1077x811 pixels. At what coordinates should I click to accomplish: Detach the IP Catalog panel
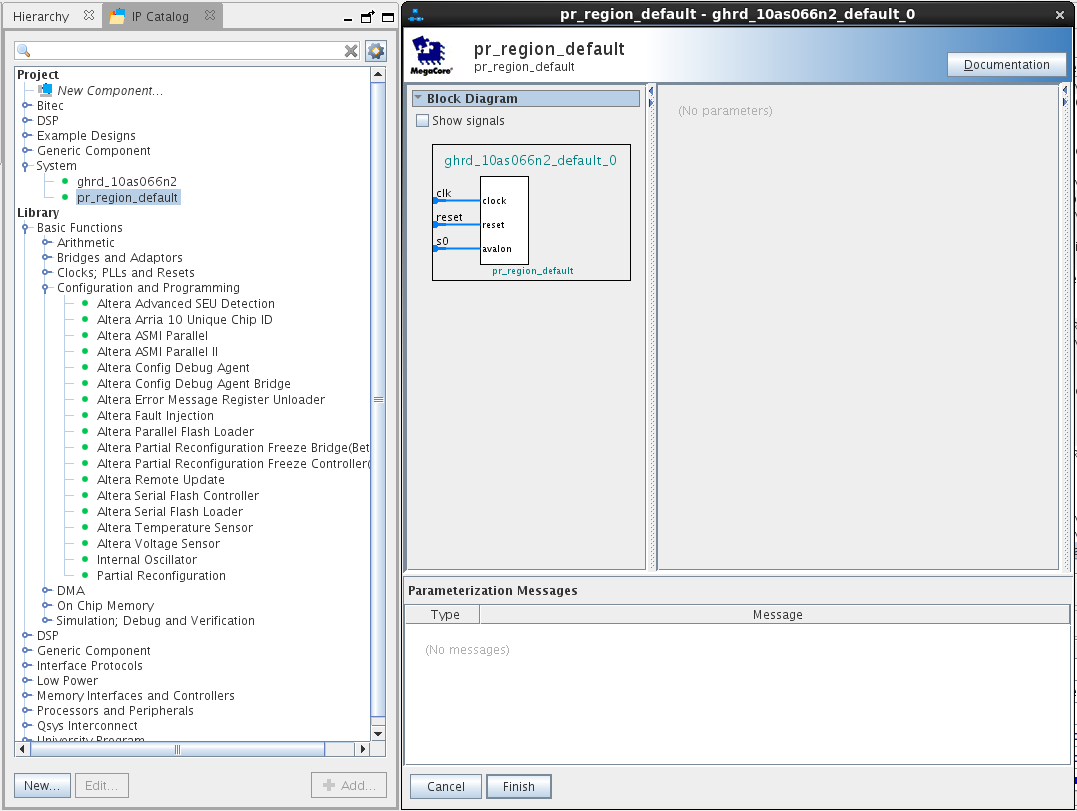coord(368,17)
